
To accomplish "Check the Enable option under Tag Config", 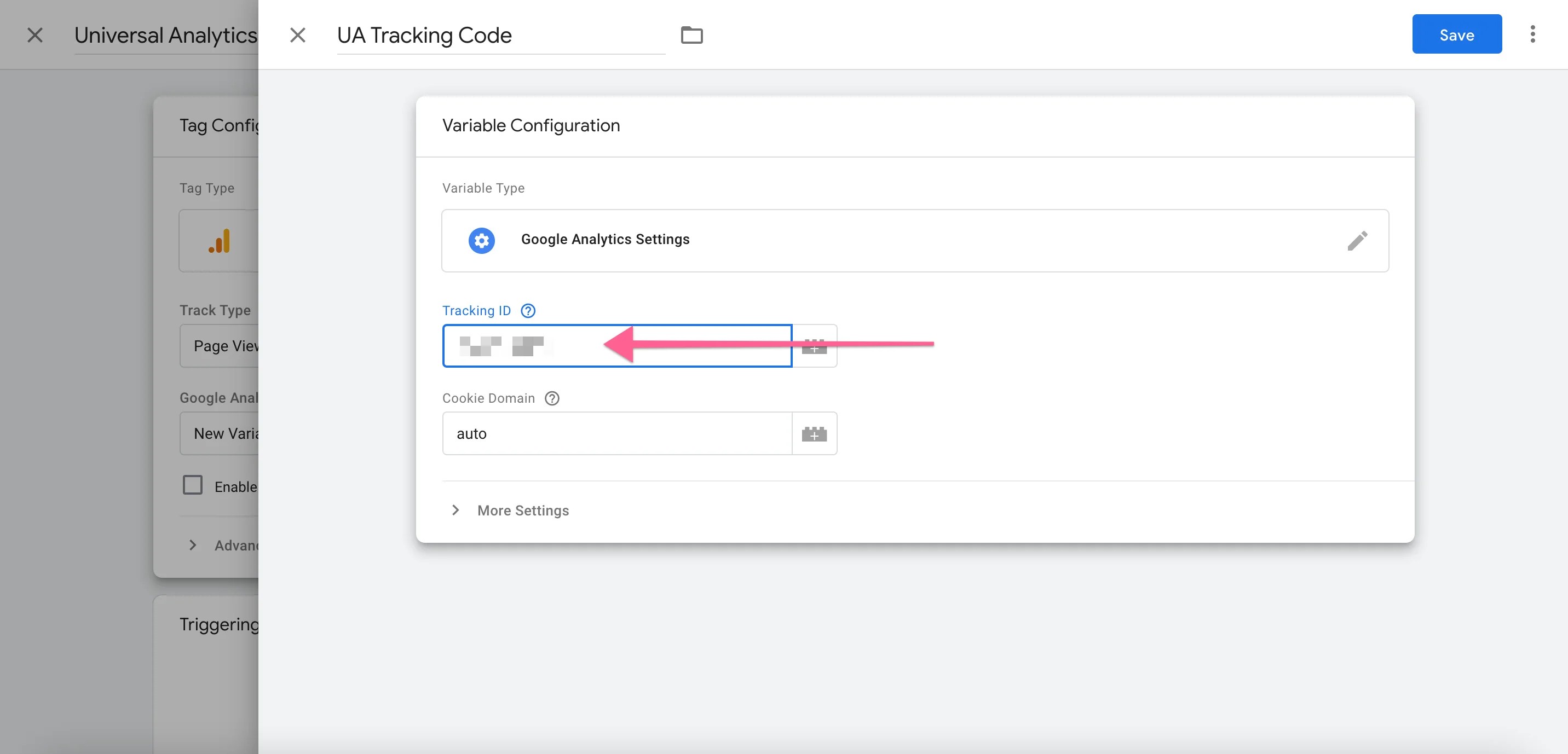I will (192, 486).
